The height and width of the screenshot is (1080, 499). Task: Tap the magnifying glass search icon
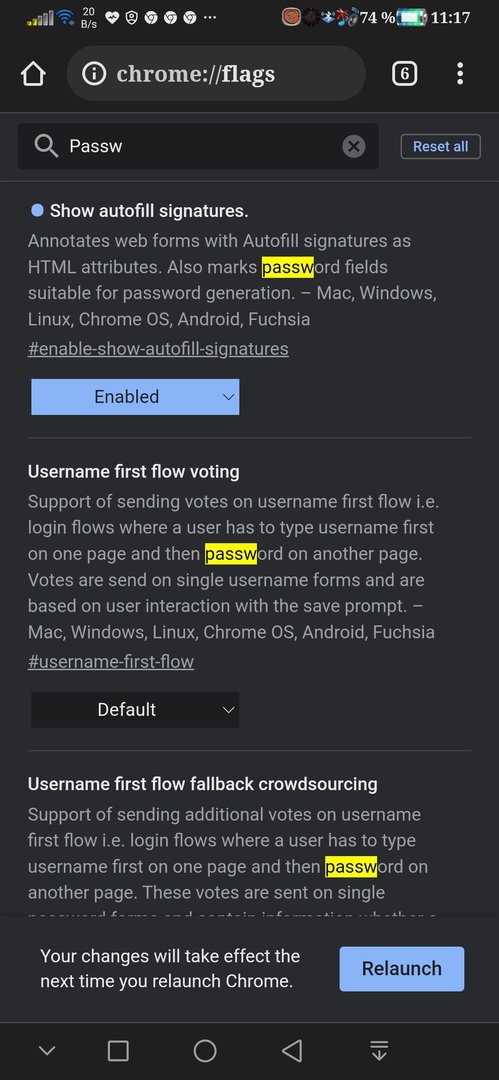pos(46,146)
